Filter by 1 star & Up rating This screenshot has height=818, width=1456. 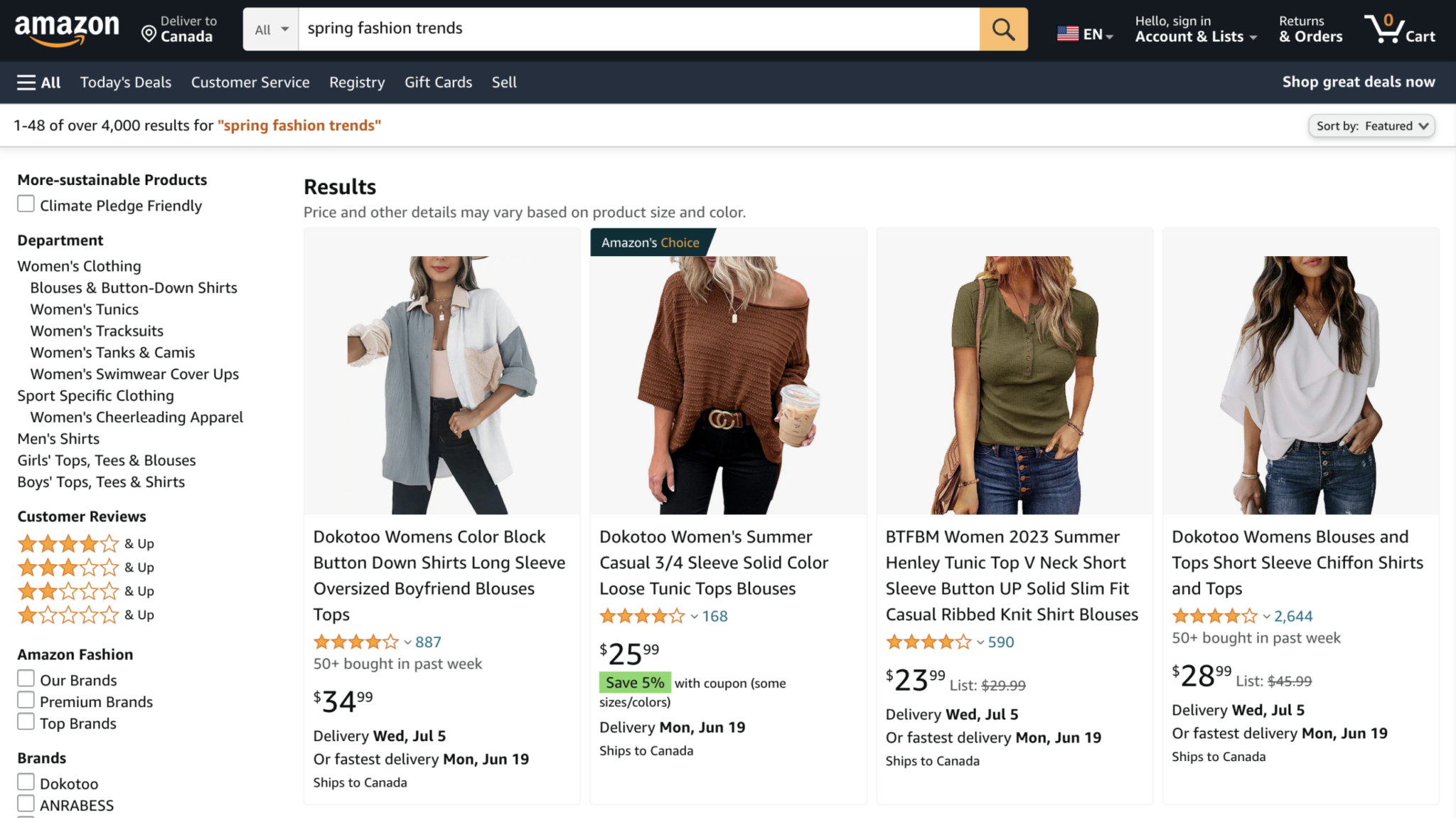click(x=68, y=615)
